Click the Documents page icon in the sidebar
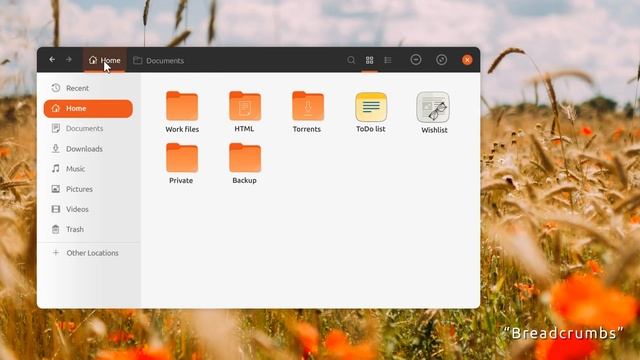This screenshot has width=640, height=360. click(x=56, y=128)
